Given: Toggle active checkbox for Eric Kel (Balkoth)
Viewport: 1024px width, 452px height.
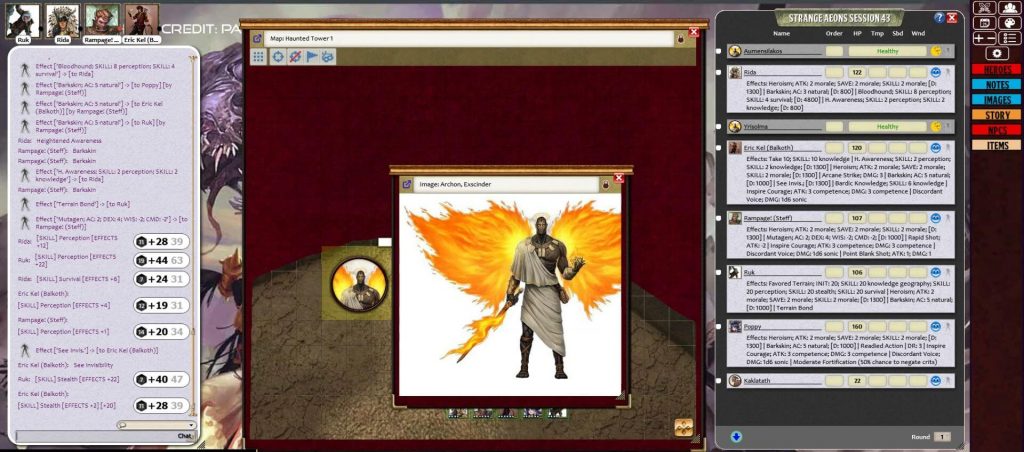Looking at the screenshot, I should tap(719, 148).
